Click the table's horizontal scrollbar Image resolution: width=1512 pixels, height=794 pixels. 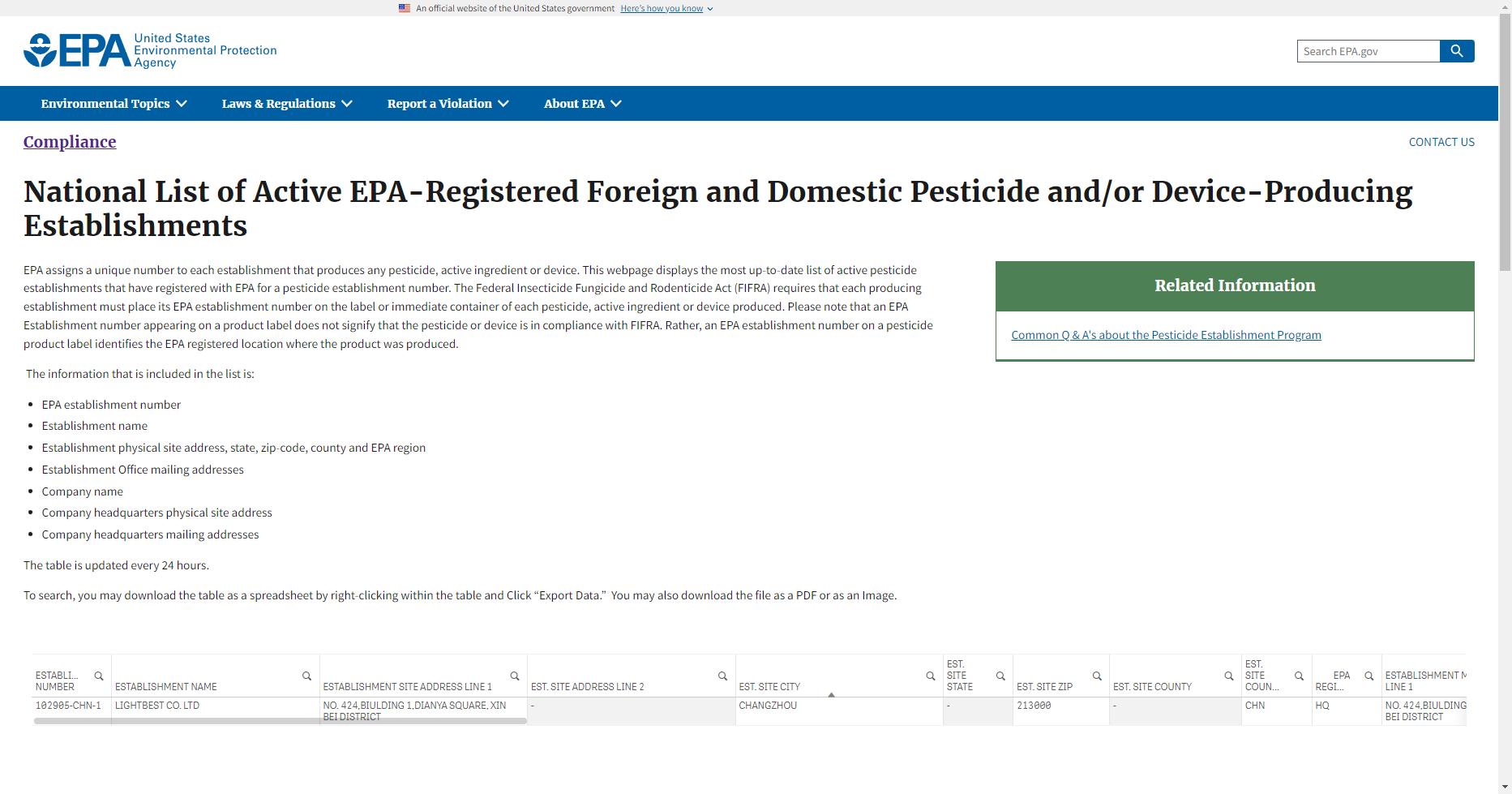[280, 720]
